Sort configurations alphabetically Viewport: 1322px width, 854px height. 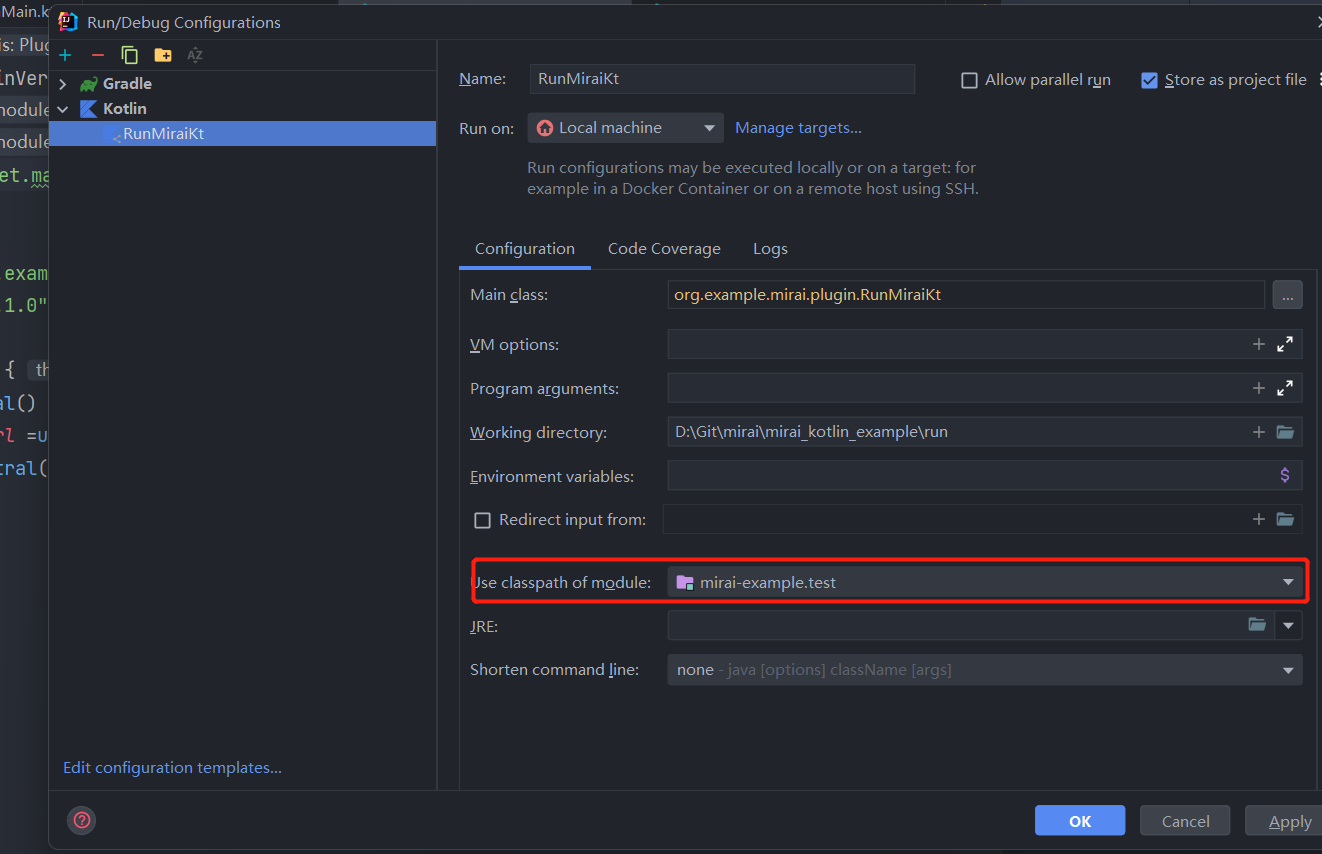pyautogui.click(x=195, y=55)
